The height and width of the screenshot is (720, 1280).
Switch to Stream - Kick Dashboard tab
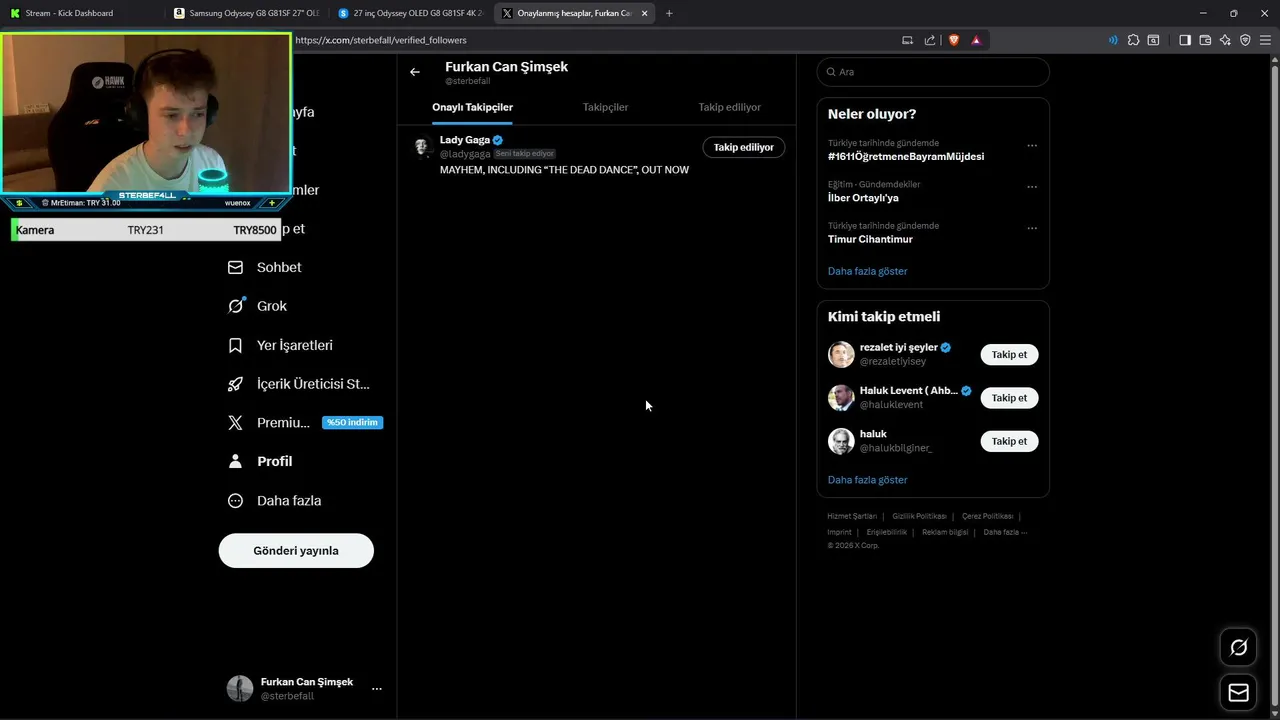[80, 13]
